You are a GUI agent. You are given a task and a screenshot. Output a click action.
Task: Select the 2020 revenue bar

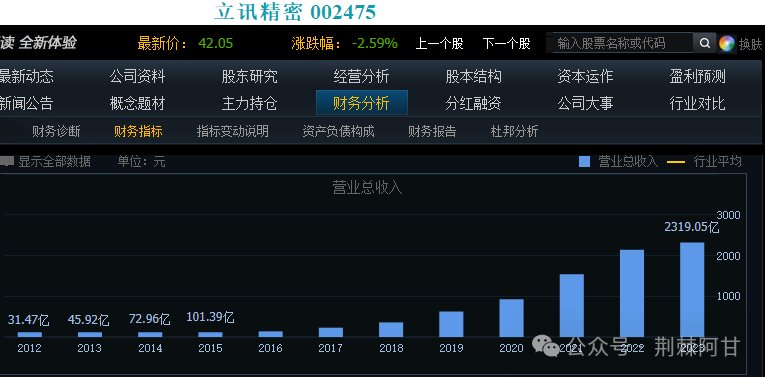pyautogui.click(x=511, y=318)
